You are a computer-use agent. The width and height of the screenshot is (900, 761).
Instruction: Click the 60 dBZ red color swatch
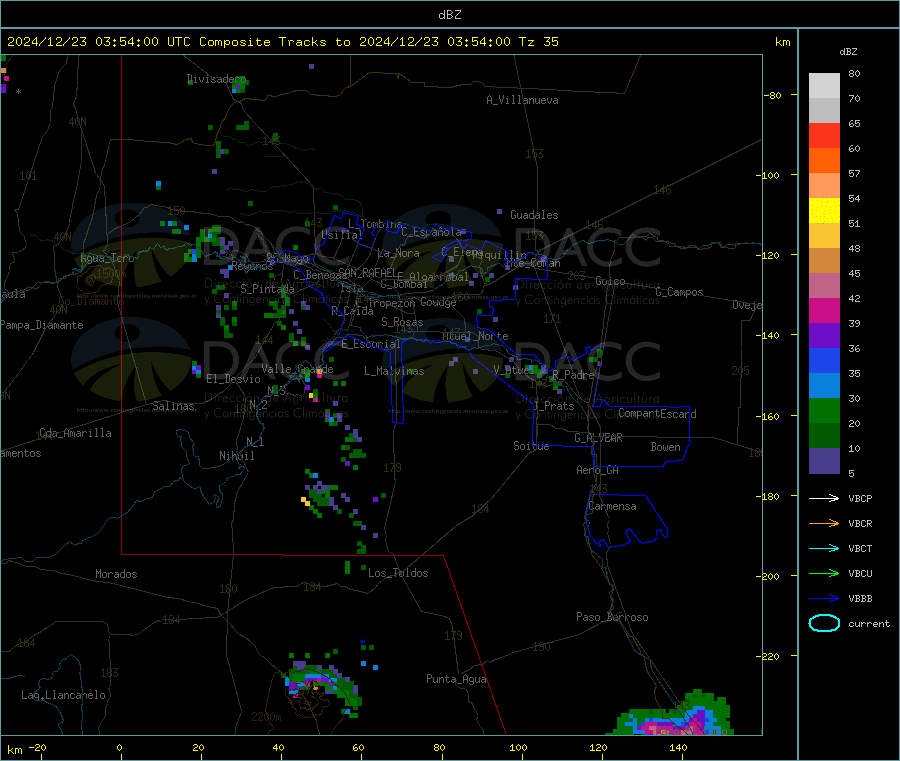[824, 135]
